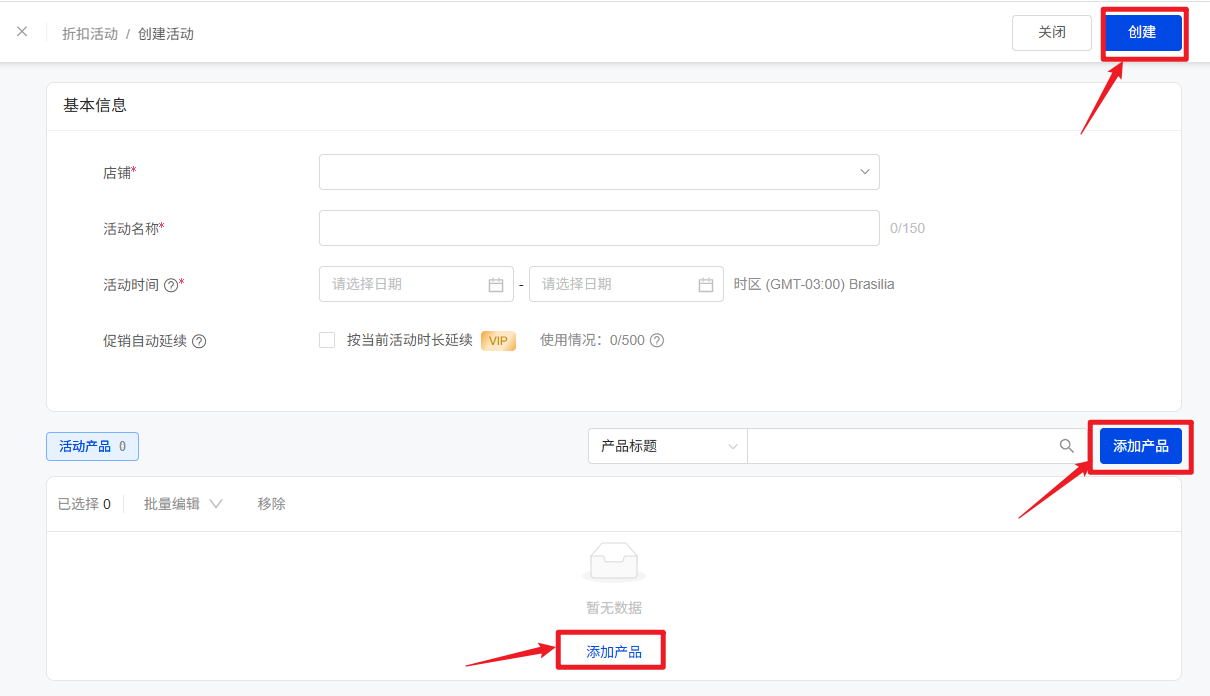Expand the 产品标题 search type dropdown
Screen dimensions: 1210x696
click(x=667, y=446)
